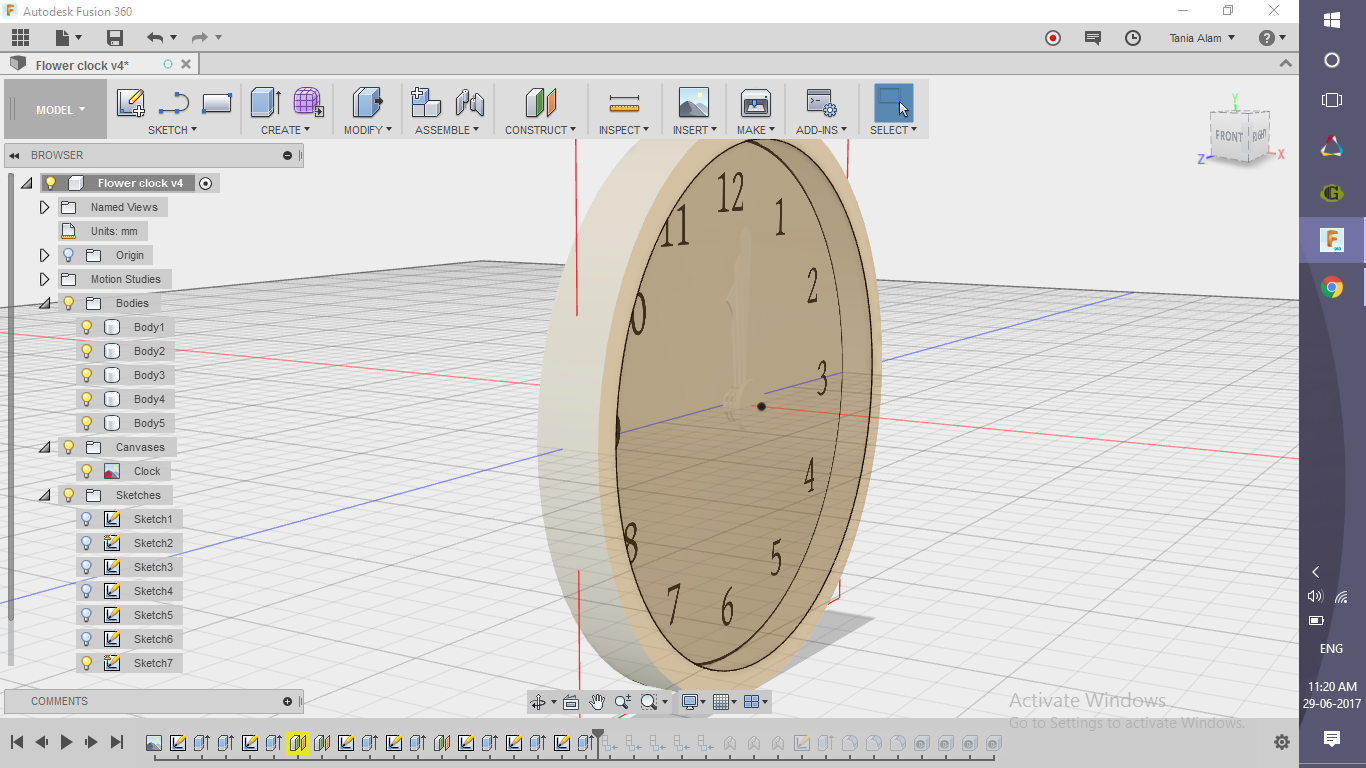Expand the Motion Studies folder
Screen dimensions: 1366x768
44,279
